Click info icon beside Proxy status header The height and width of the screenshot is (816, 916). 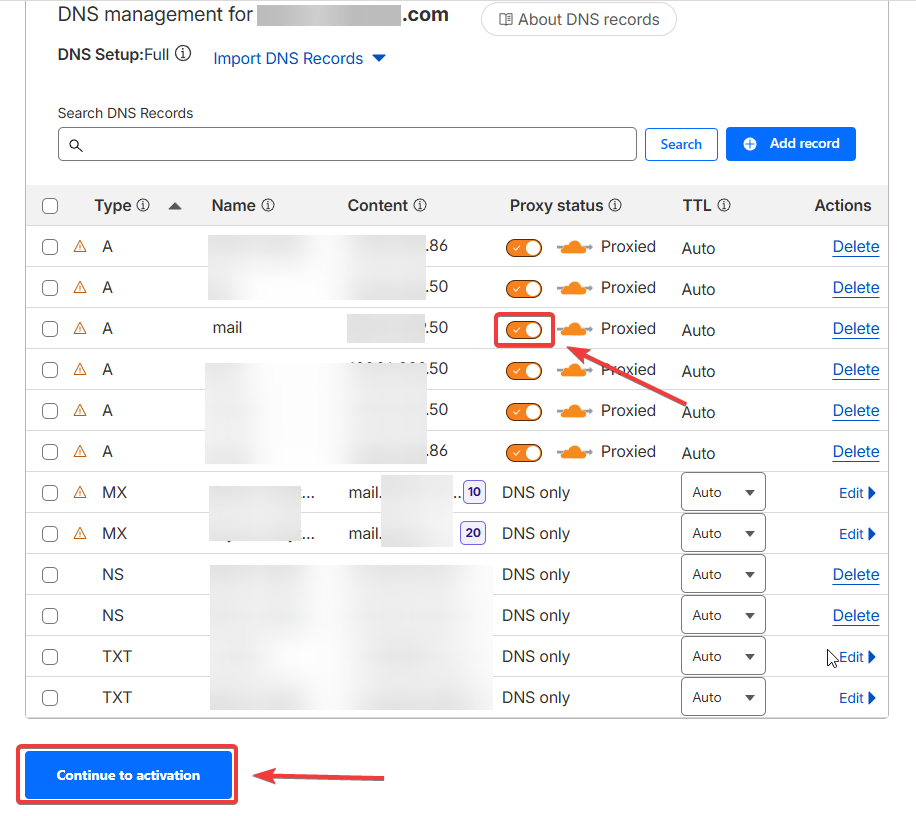coord(615,205)
